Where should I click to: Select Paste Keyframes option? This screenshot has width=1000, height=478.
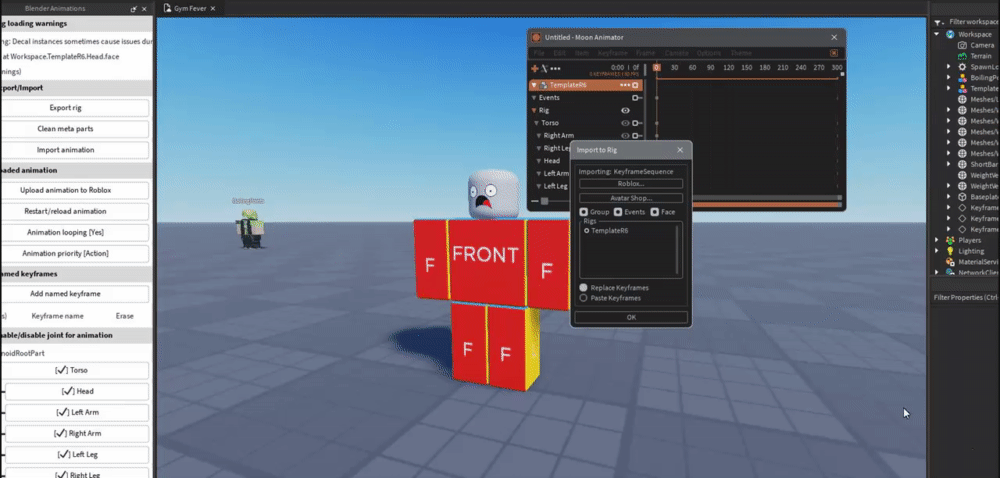click(584, 298)
